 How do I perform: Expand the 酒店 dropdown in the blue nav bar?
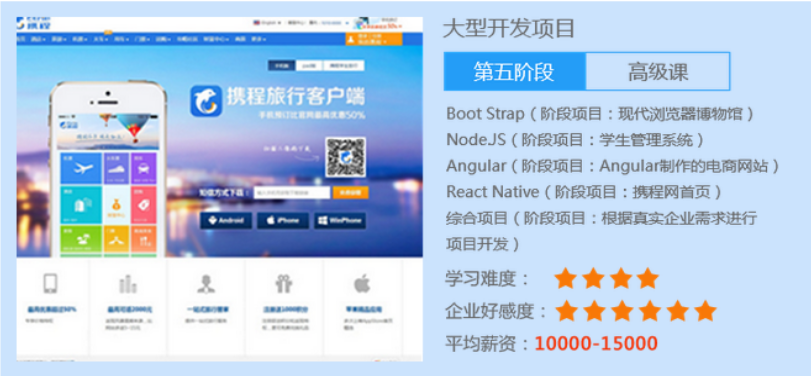click(37, 39)
